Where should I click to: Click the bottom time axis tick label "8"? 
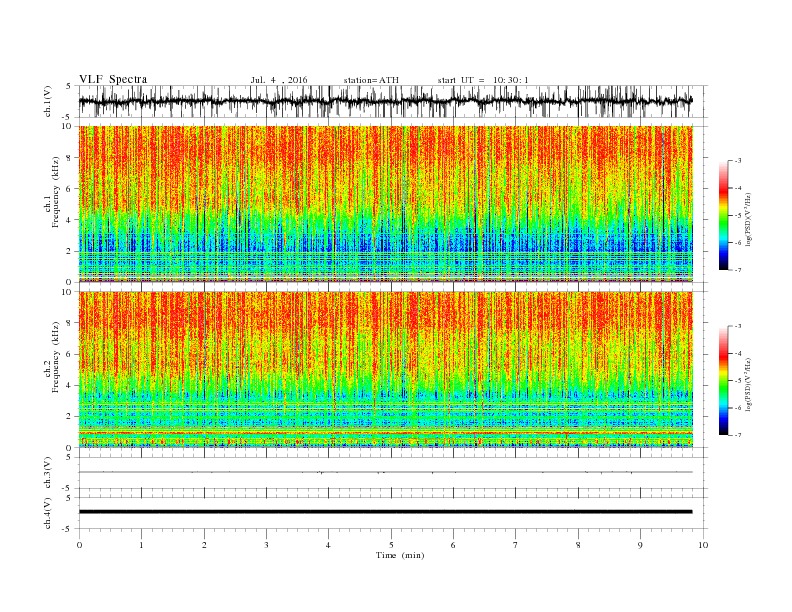click(x=578, y=545)
